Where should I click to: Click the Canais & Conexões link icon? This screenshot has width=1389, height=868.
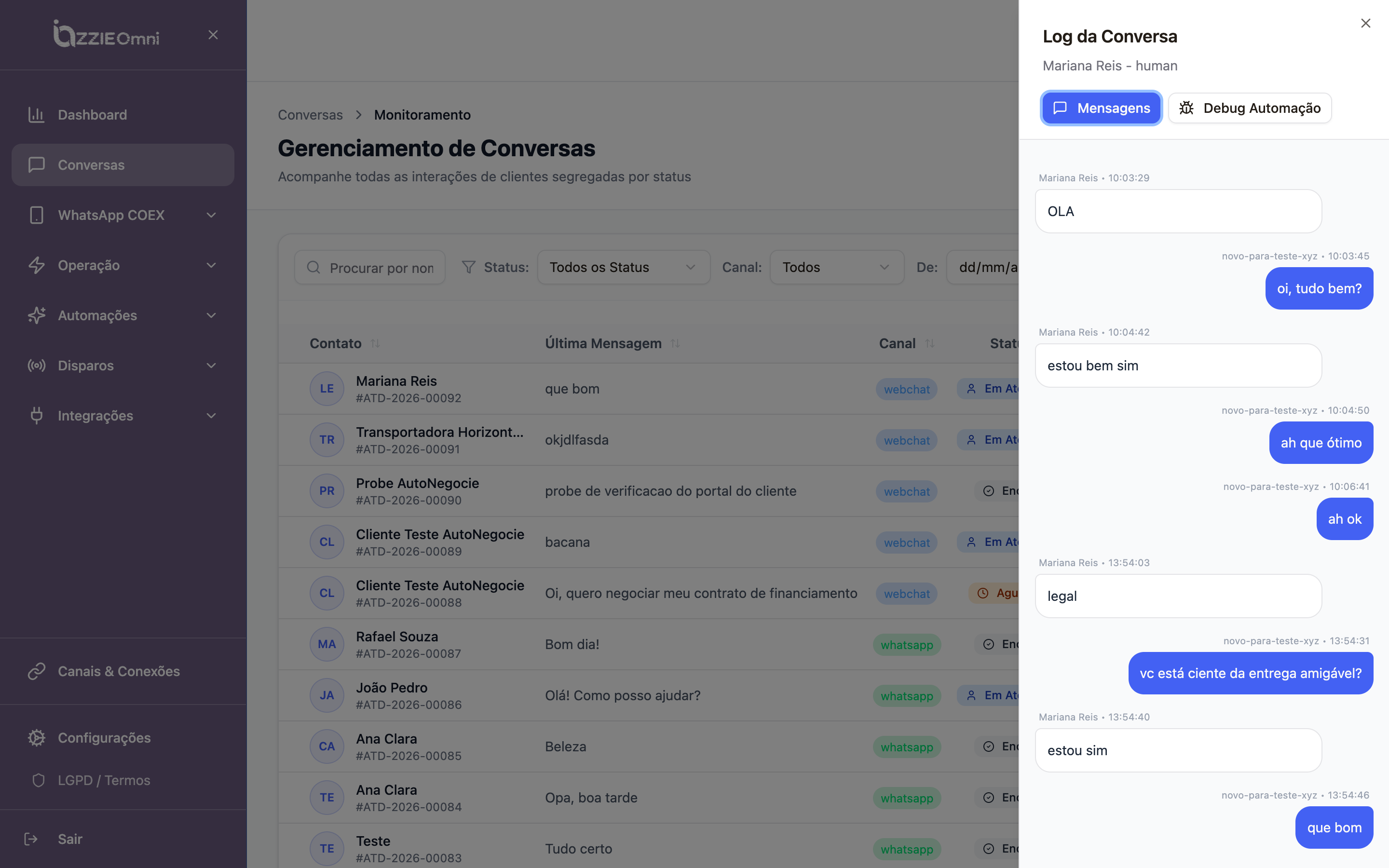pyautogui.click(x=36, y=671)
